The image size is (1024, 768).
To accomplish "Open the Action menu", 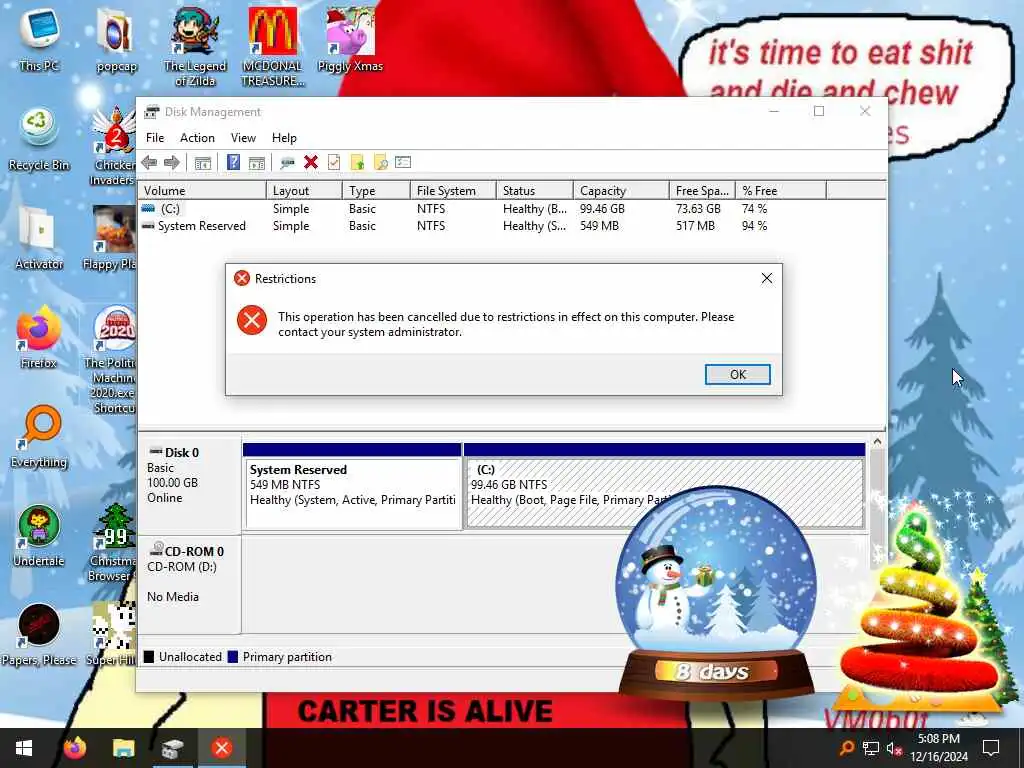I will [197, 138].
